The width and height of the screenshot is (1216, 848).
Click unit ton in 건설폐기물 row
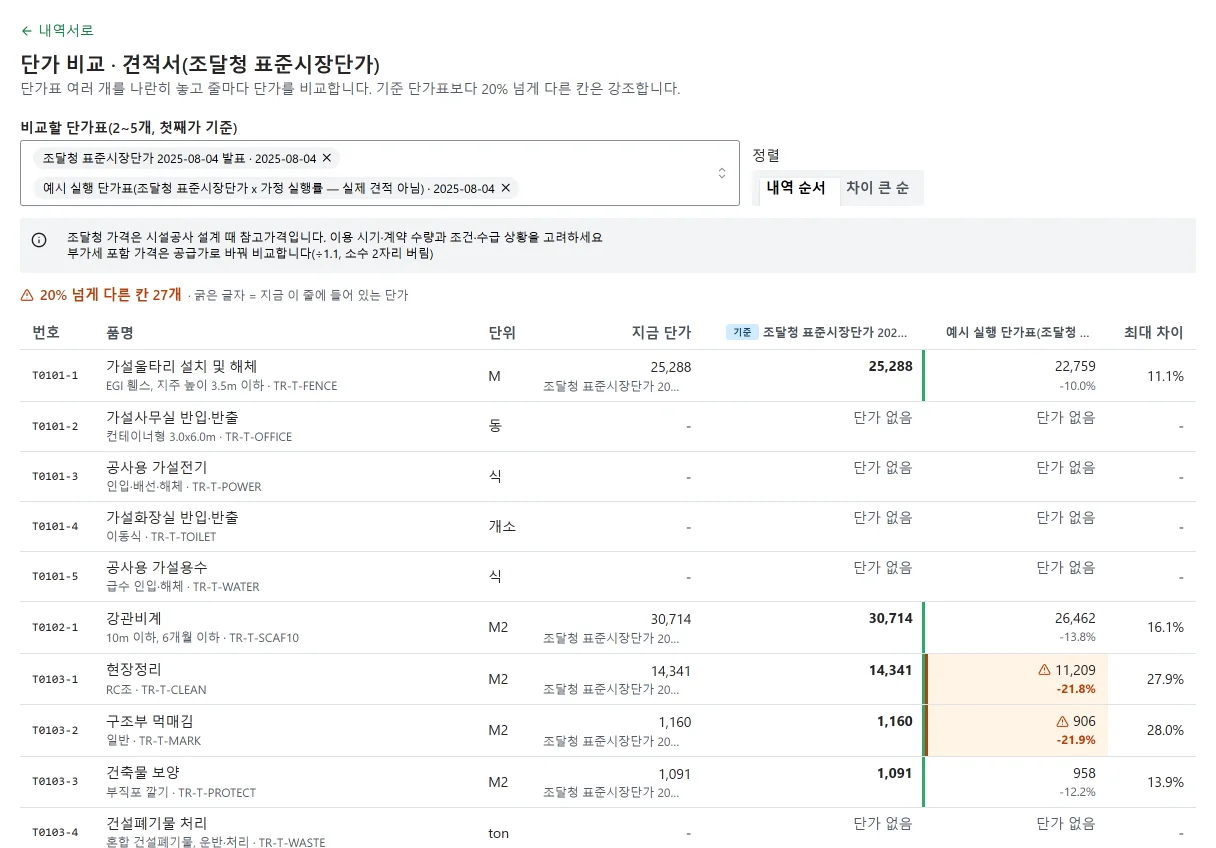pos(498,832)
